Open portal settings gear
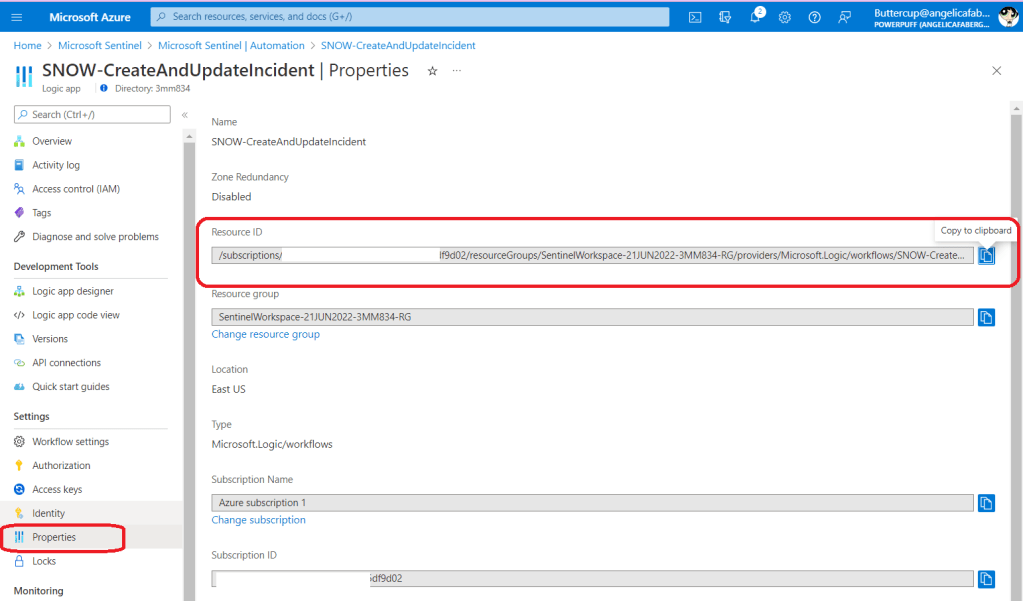This screenshot has height=601, width=1023. [785, 17]
